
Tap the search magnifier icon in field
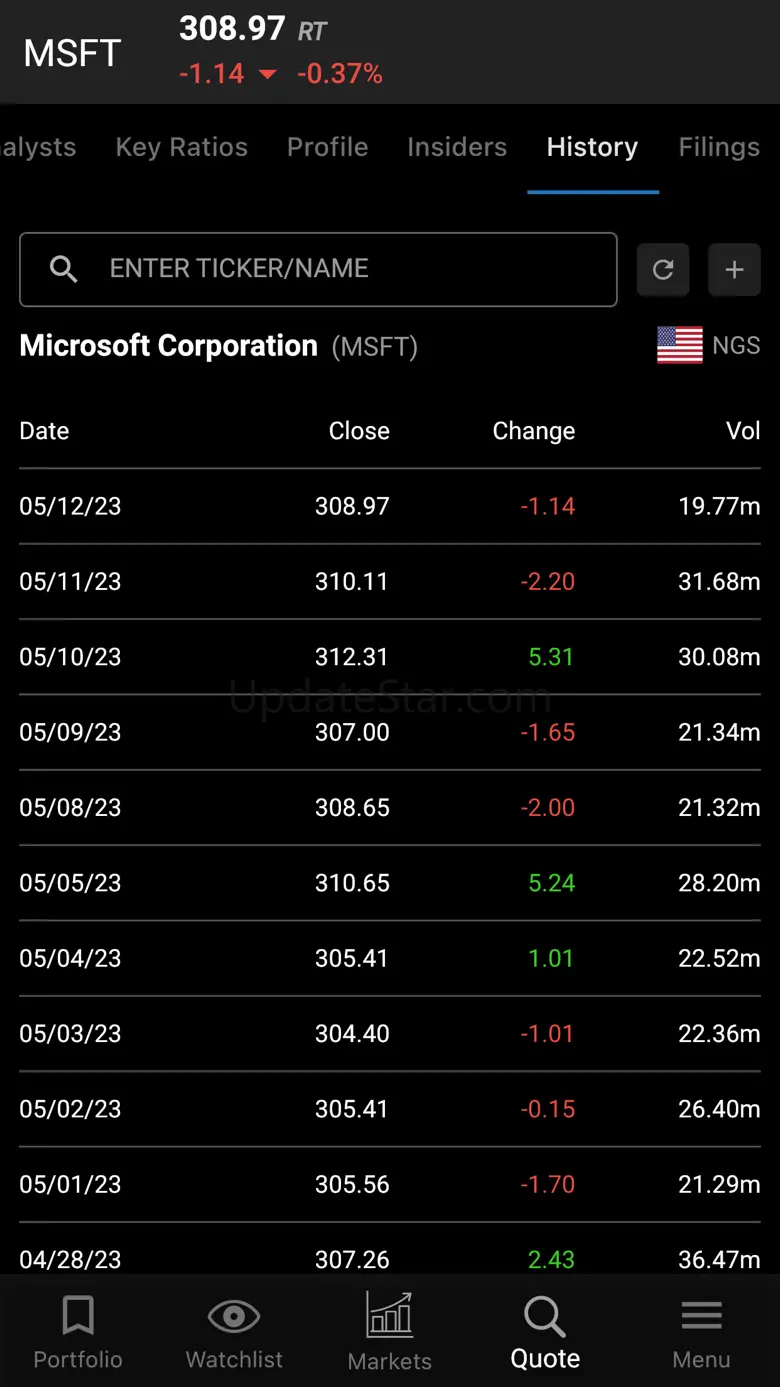pyautogui.click(x=63, y=269)
